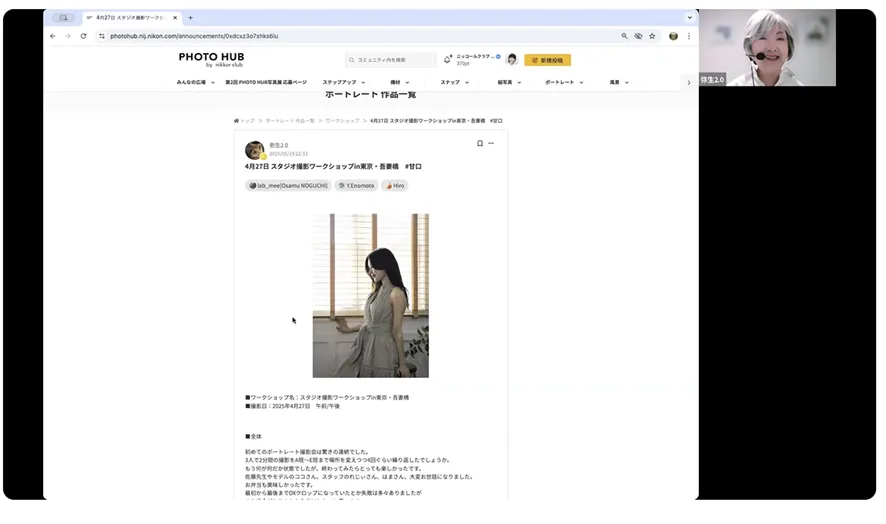This screenshot has height=524, width=886.
Task: Open a new browser tab
Action: 190,18
